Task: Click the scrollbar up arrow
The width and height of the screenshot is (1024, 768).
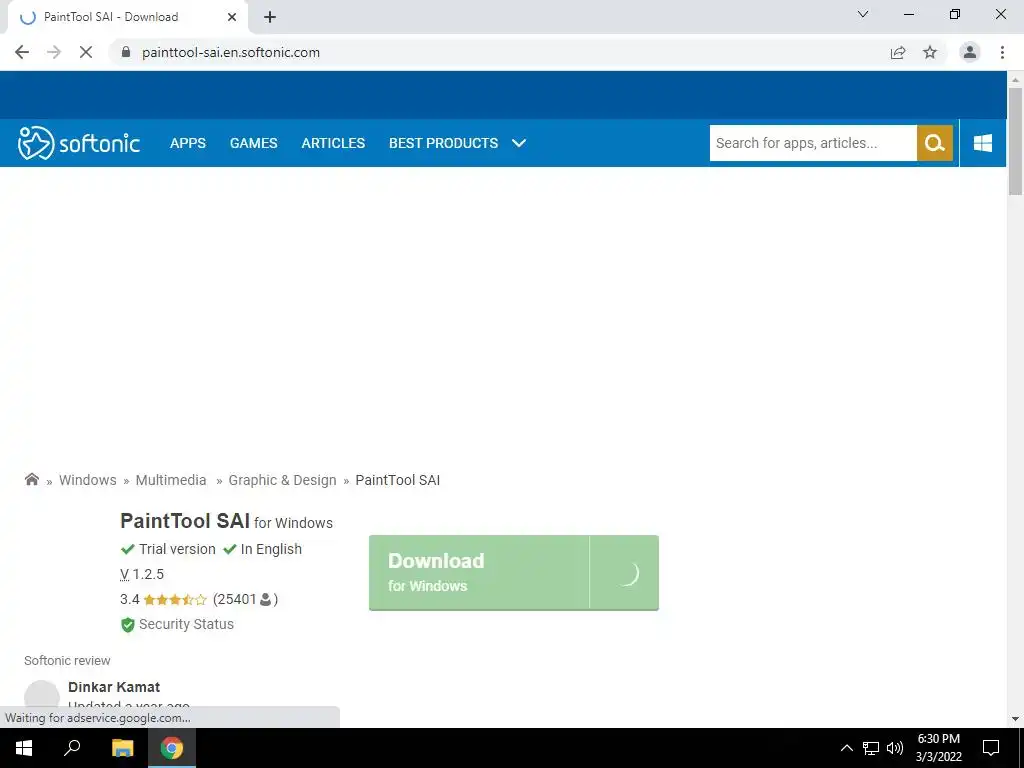Action: tap(1015, 79)
